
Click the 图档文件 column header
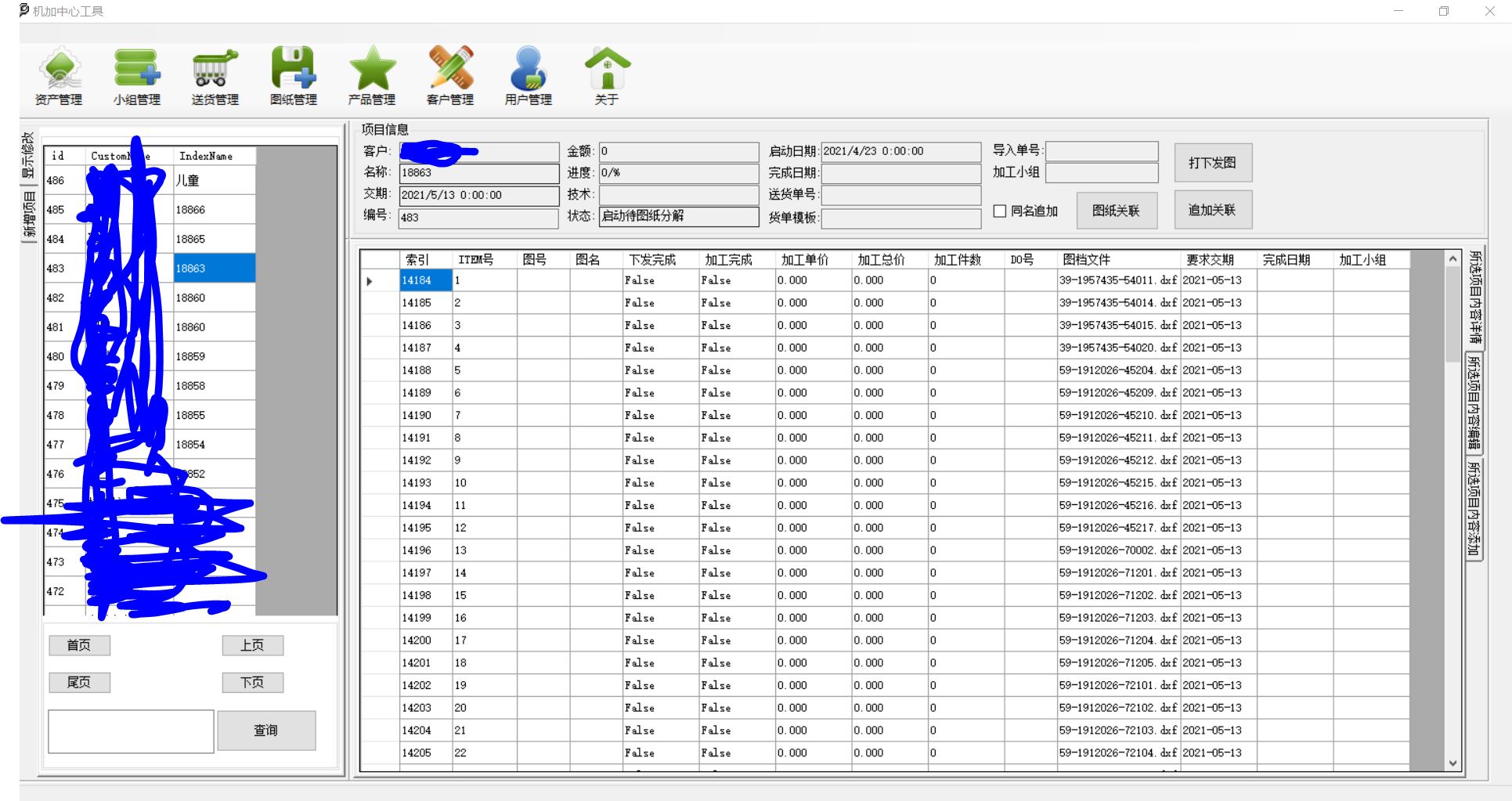click(x=1086, y=260)
